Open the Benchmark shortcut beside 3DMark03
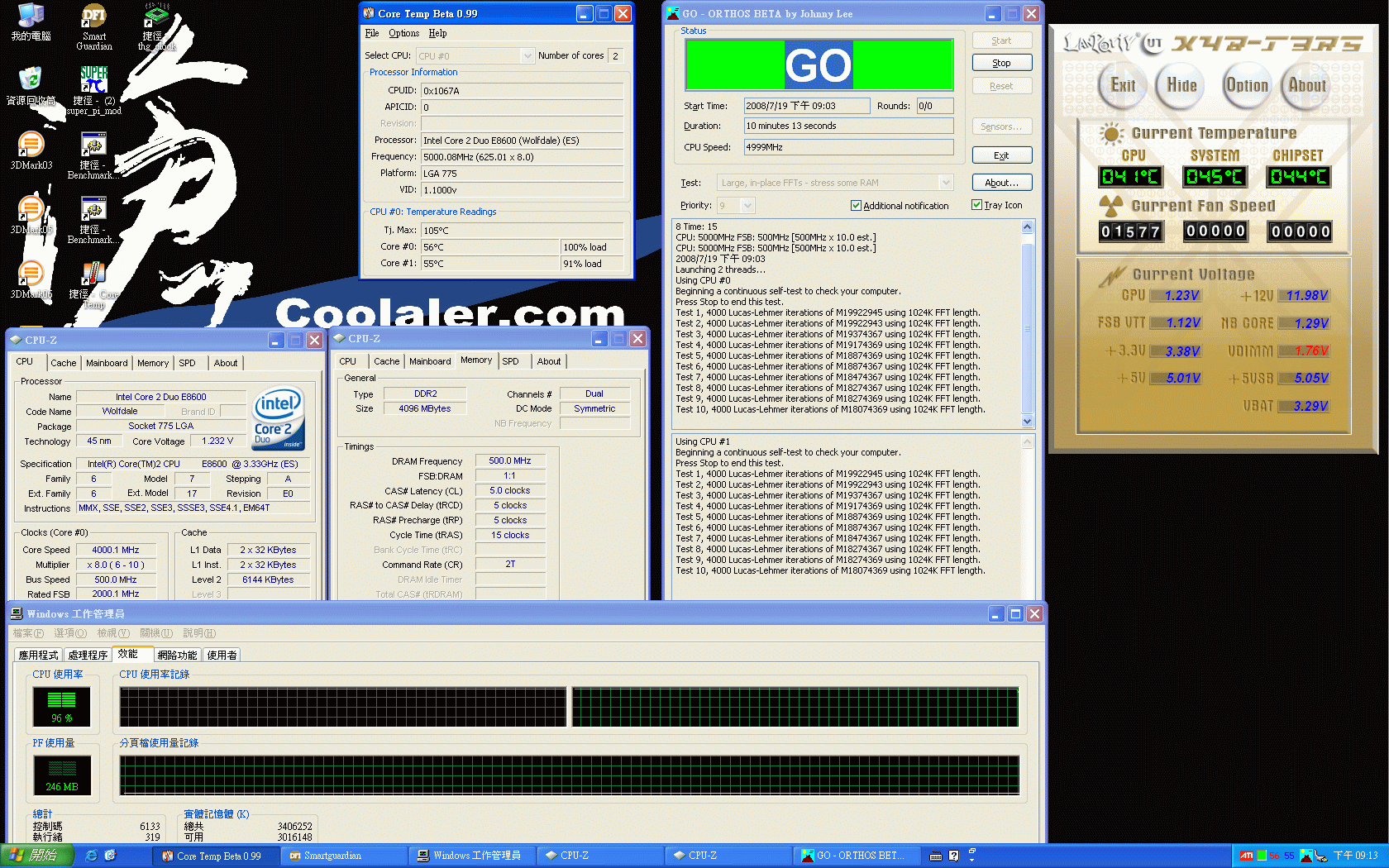Viewport: 1389px width, 868px height. coord(94,155)
